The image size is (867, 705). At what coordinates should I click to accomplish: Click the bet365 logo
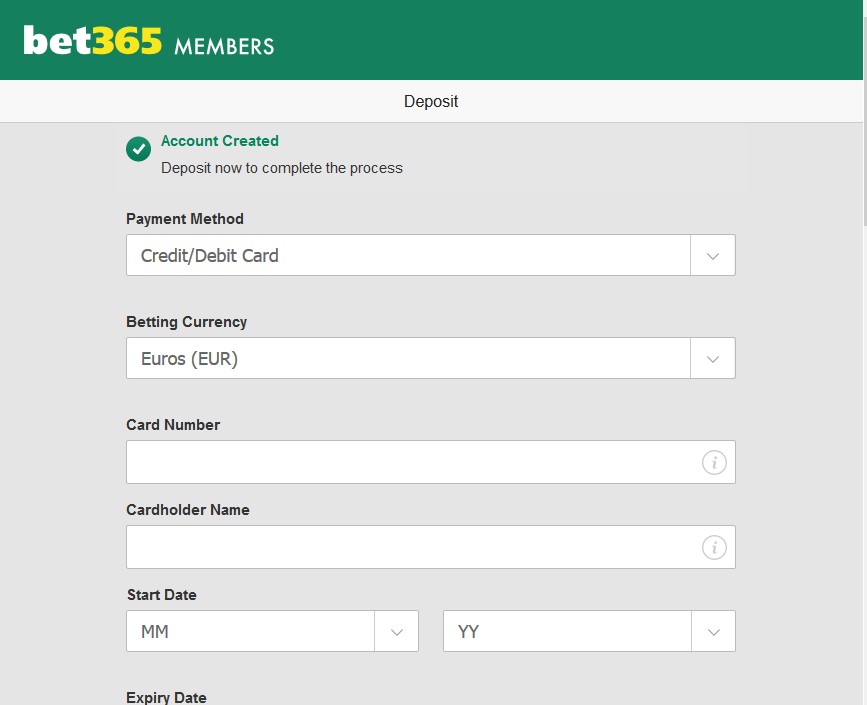click(x=92, y=41)
